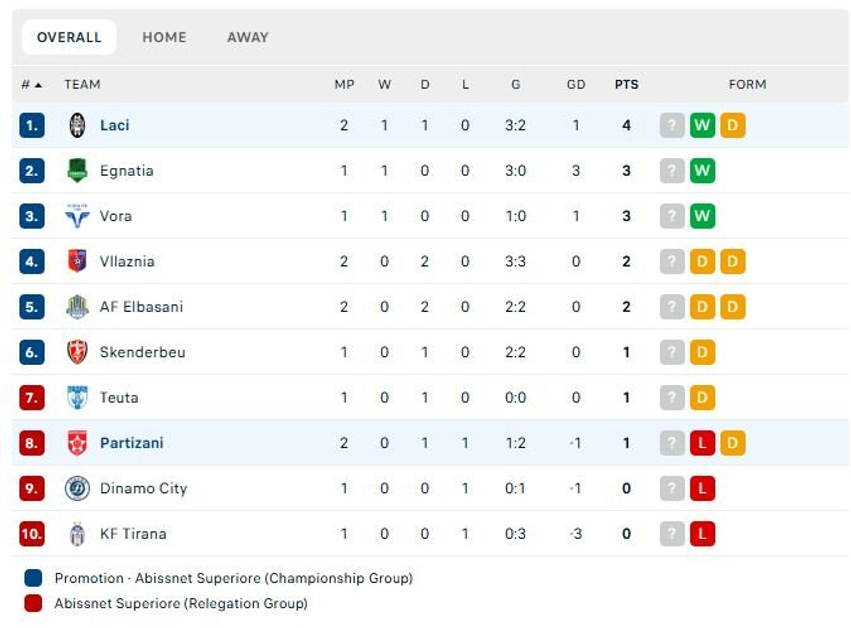Switch to the HOME standings tab
This screenshot has height=628, width=851.
pos(164,37)
